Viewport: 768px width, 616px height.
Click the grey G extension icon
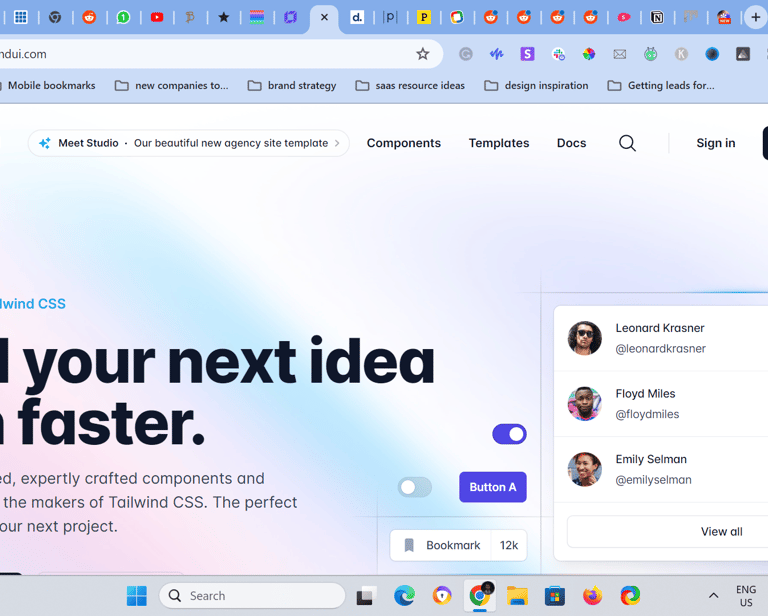coord(466,54)
